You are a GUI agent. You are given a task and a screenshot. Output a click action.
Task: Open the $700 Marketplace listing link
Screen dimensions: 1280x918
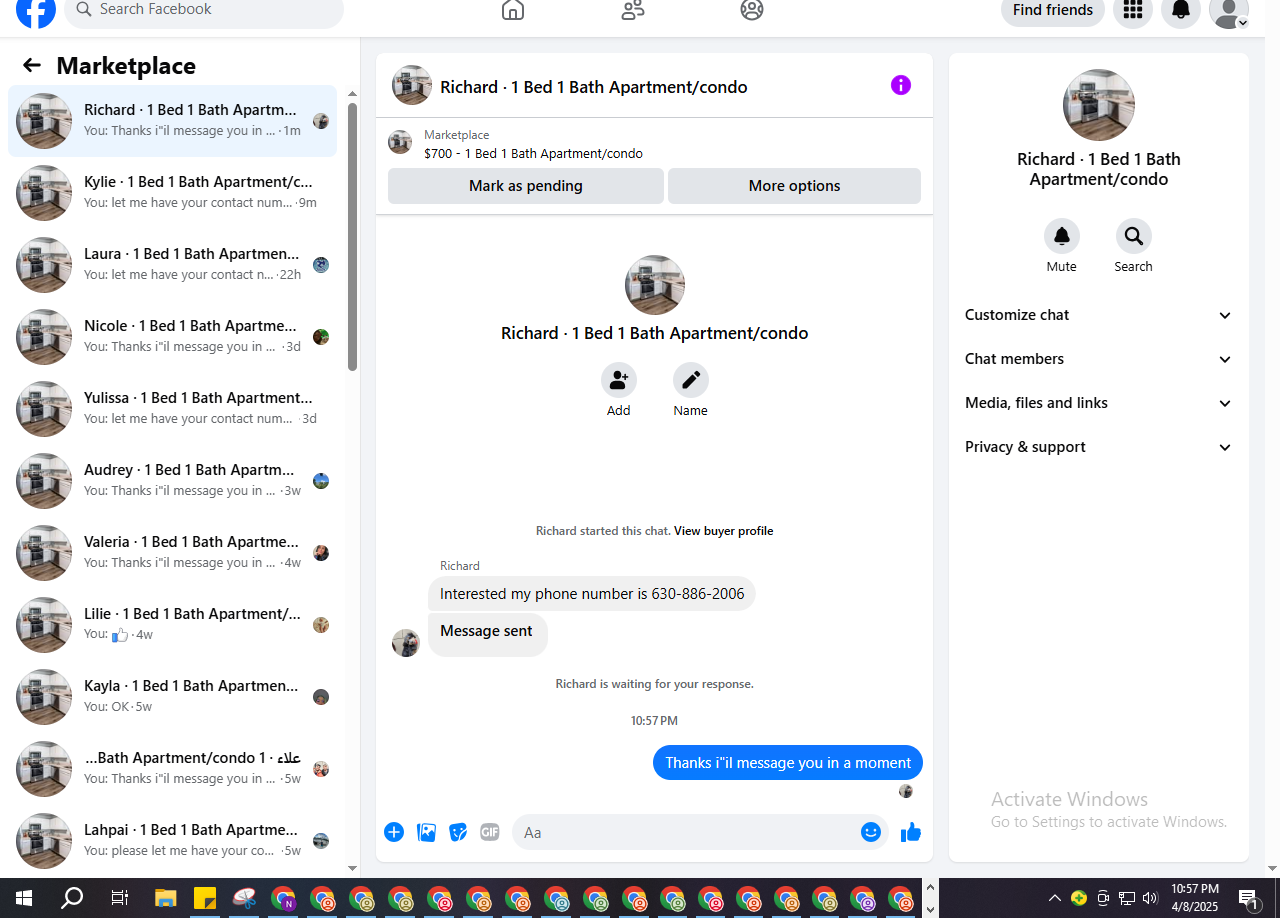533,154
